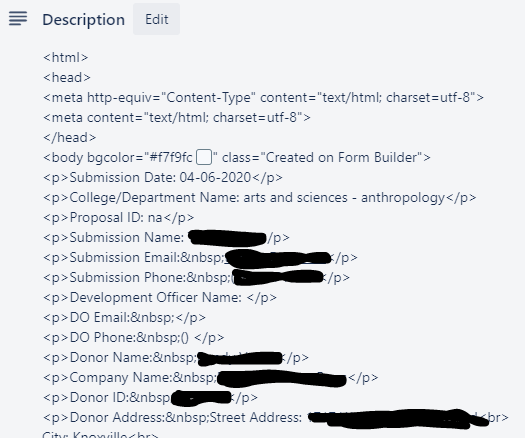Click the #f7f9fc color swatch box
The image size is (525, 438).
coord(204,157)
